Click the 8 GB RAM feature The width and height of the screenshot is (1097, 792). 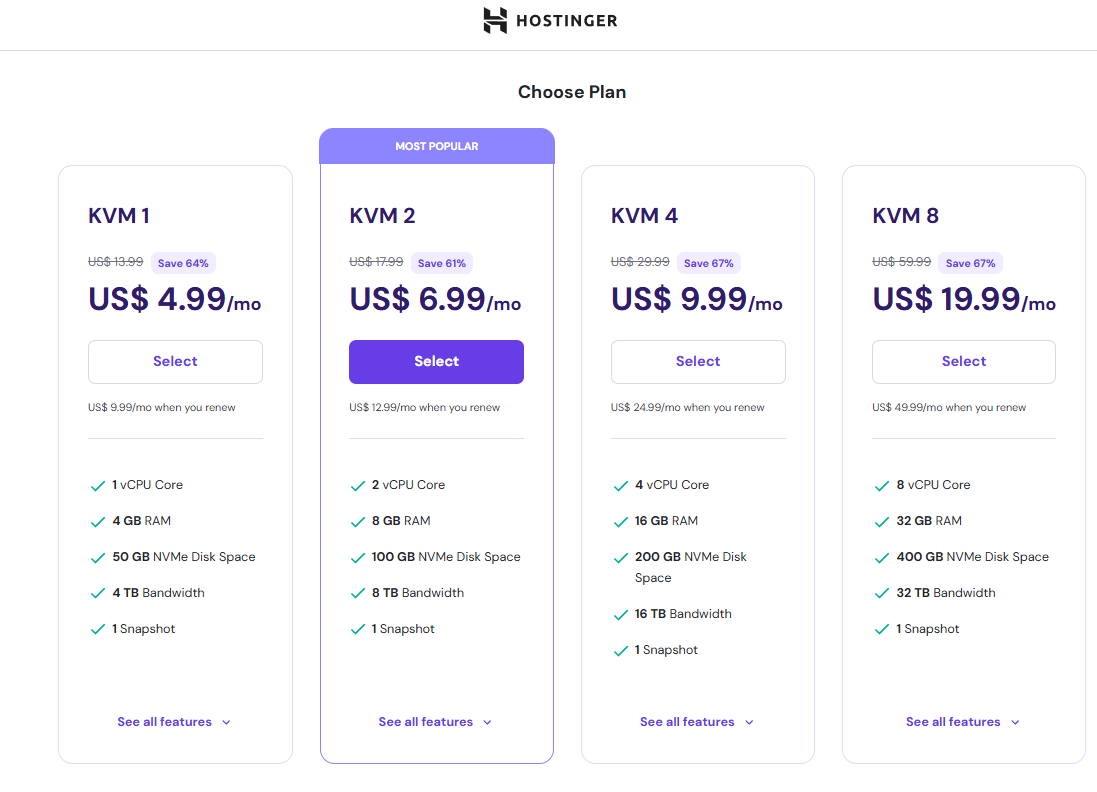[402, 521]
